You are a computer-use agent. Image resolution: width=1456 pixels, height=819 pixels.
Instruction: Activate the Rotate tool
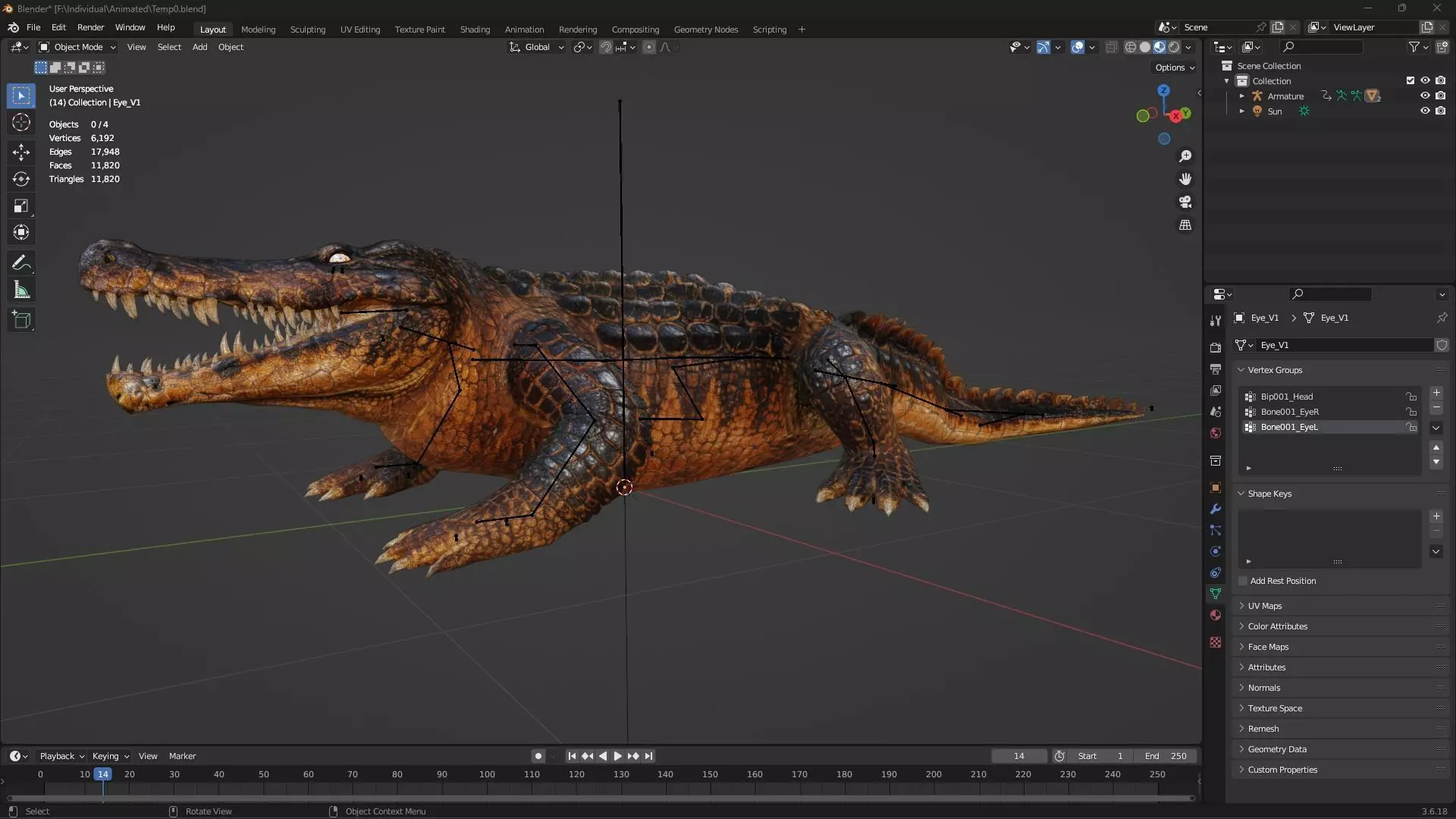[x=21, y=179]
